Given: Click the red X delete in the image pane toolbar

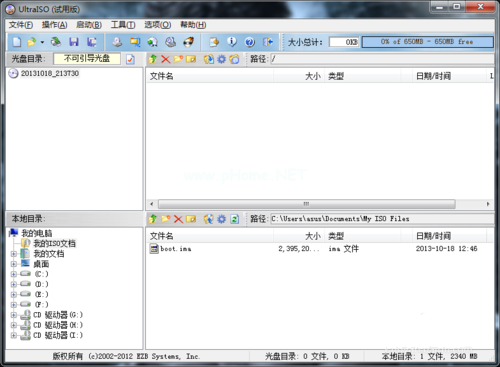Looking at the screenshot, I should [x=166, y=59].
